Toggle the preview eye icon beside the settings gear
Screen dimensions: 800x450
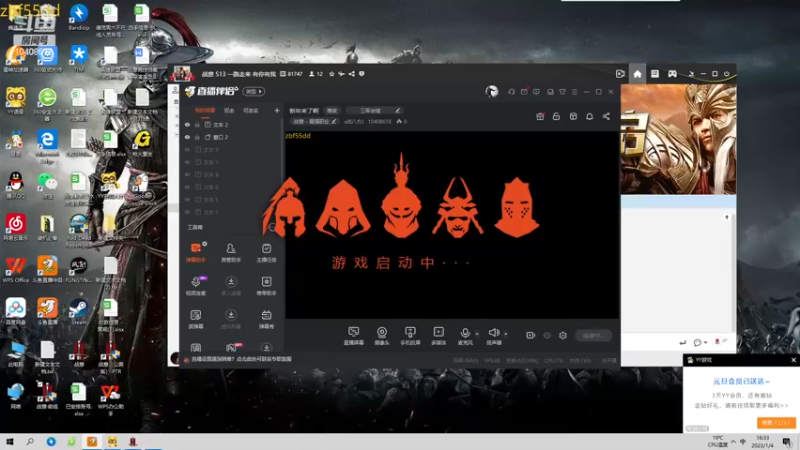pos(547,335)
